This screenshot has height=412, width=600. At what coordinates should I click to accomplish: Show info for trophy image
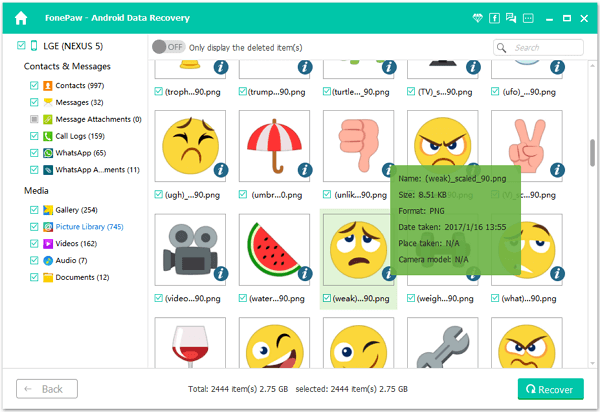click(x=221, y=67)
